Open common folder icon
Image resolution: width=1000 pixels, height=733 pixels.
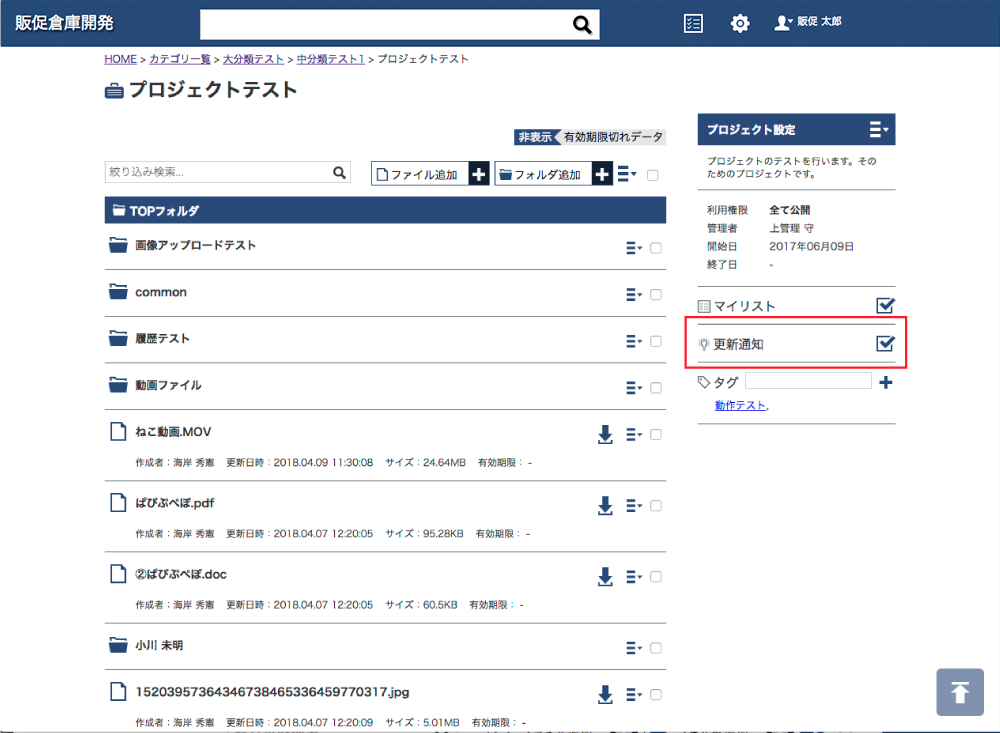pos(118,292)
